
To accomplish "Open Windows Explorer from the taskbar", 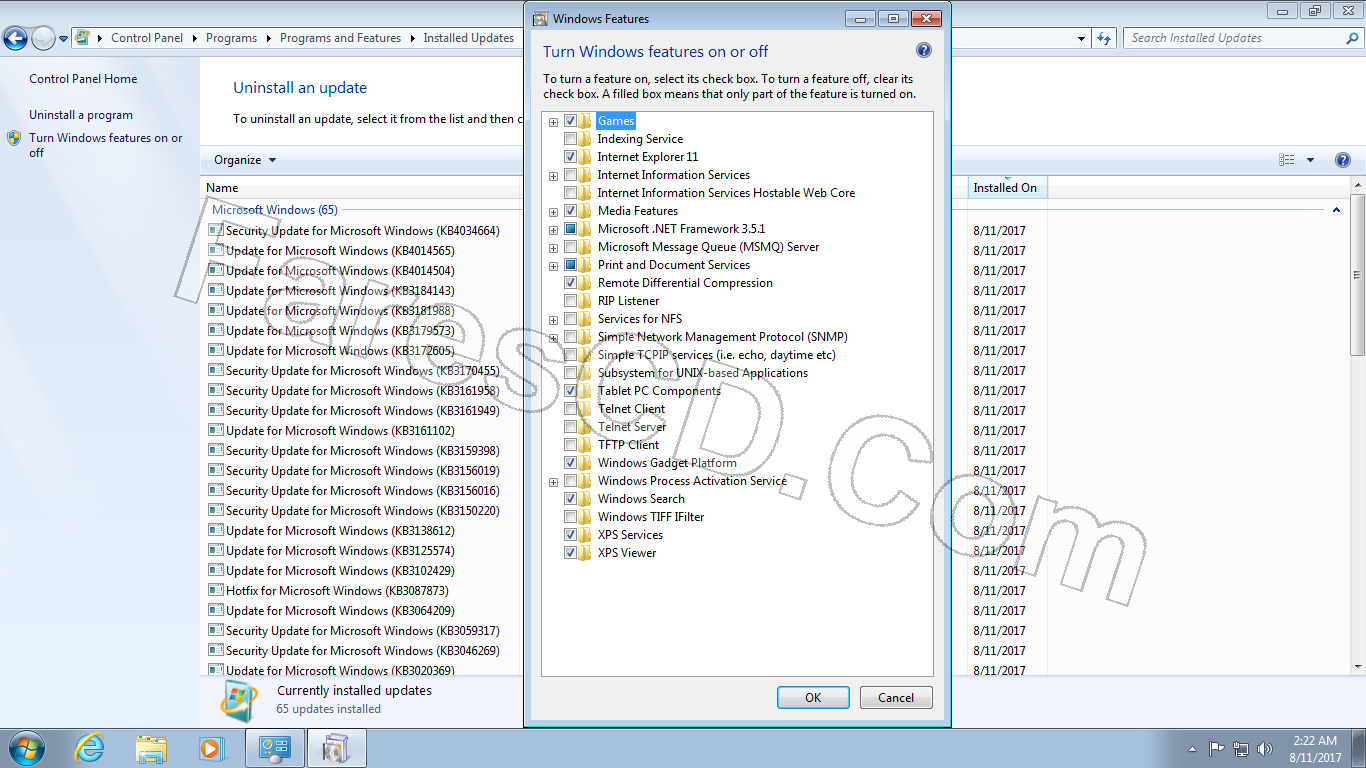I will [151, 748].
